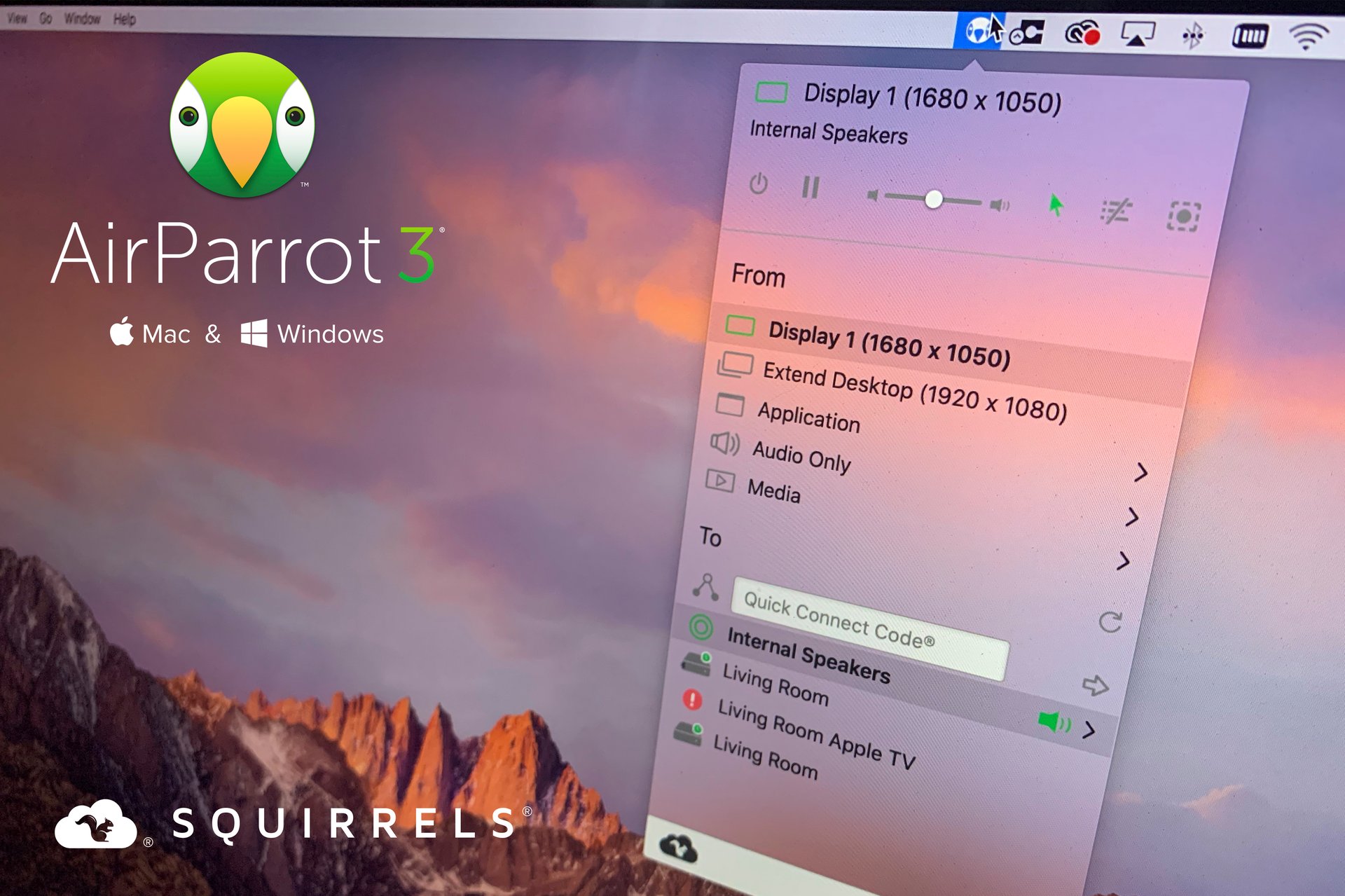Image resolution: width=1345 pixels, height=896 pixels.
Task: Open the AirPlay icon in the menu bar
Action: click(x=1138, y=32)
